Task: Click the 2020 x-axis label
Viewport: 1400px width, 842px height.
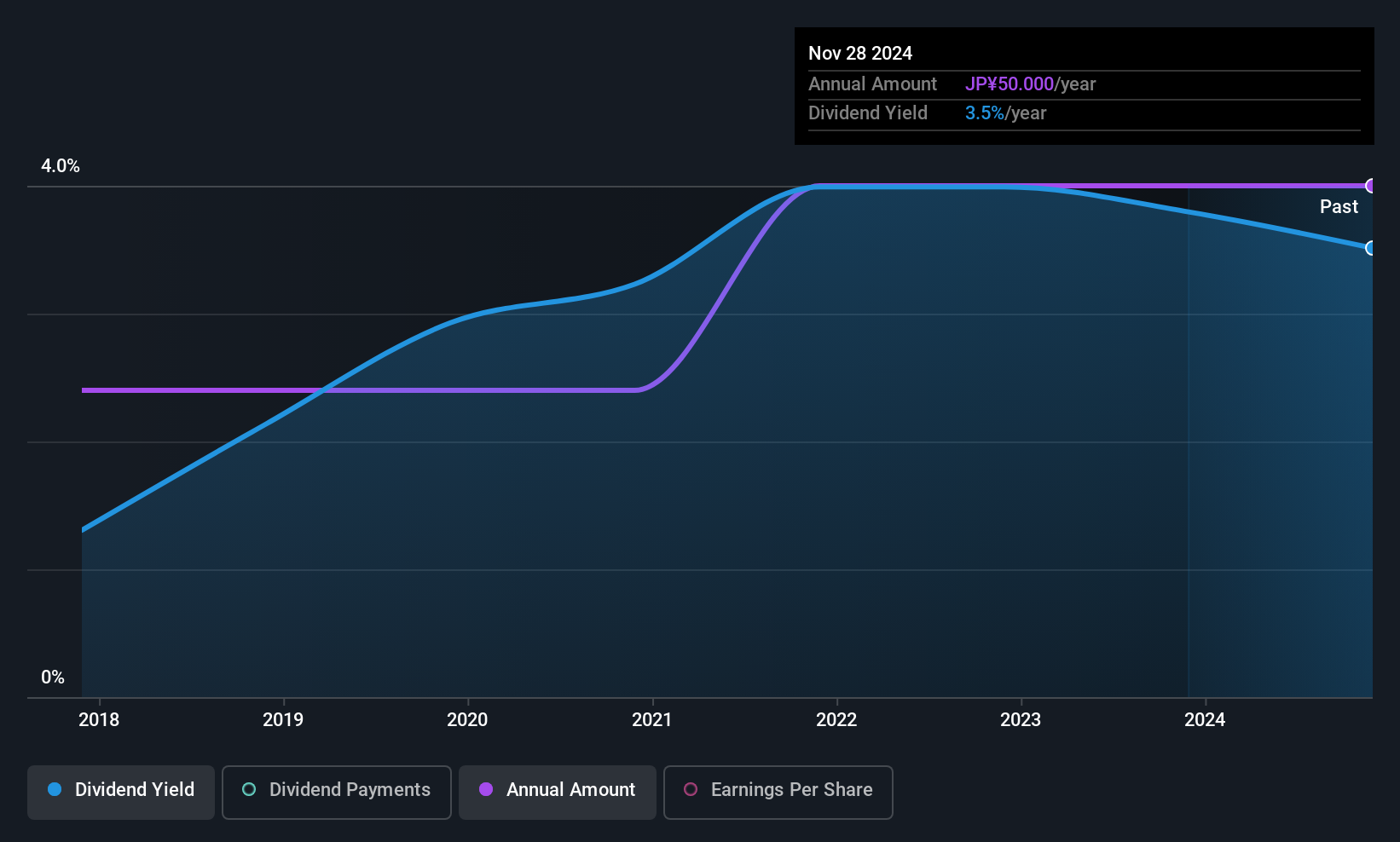Action: click(467, 720)
